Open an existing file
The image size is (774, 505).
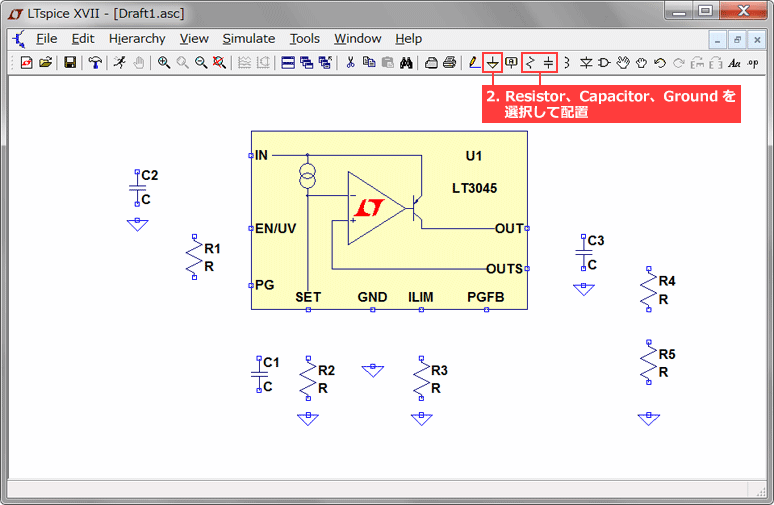pos(45,63)
